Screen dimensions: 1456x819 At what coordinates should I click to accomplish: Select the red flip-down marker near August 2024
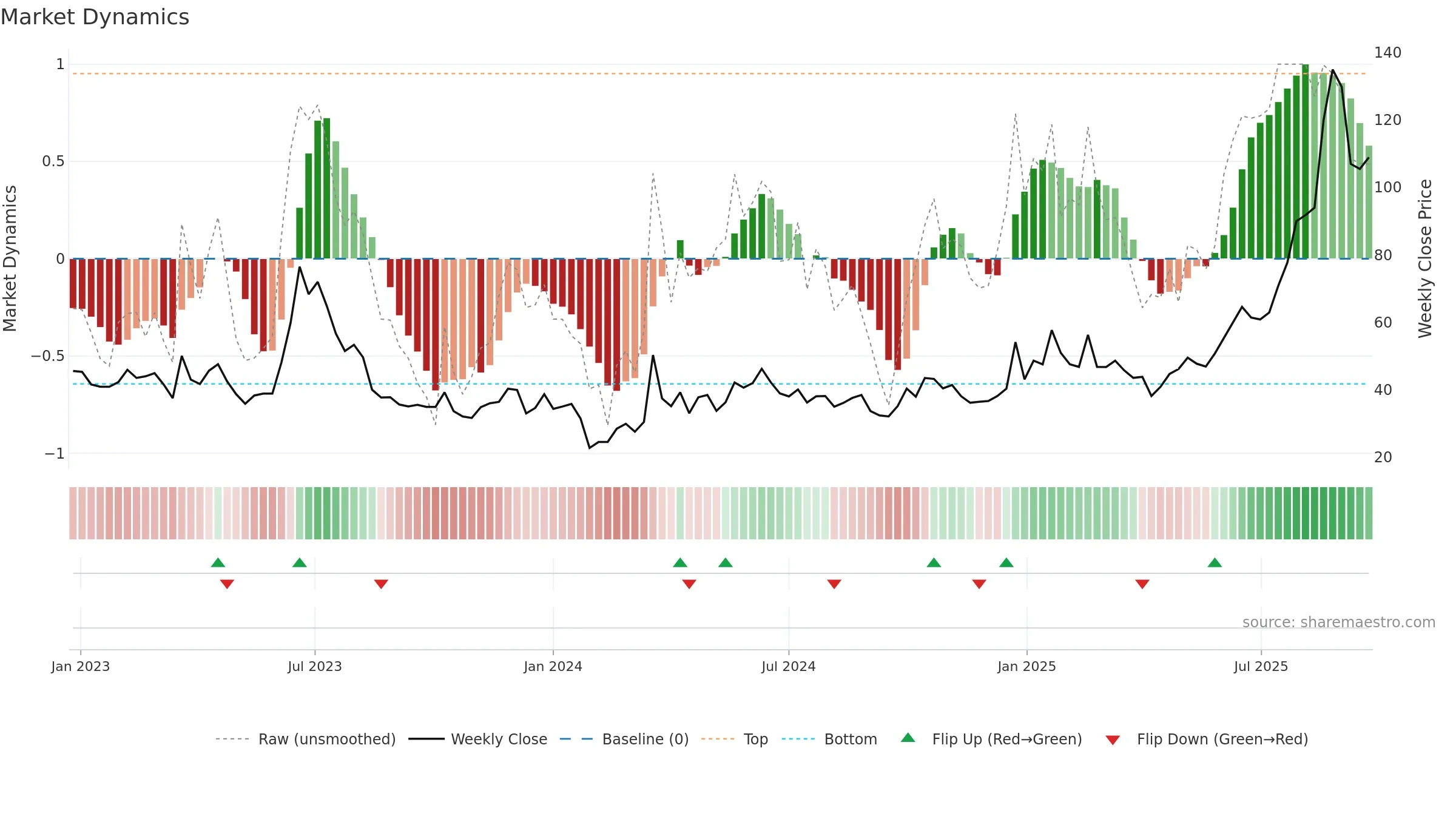coord(834,584)
